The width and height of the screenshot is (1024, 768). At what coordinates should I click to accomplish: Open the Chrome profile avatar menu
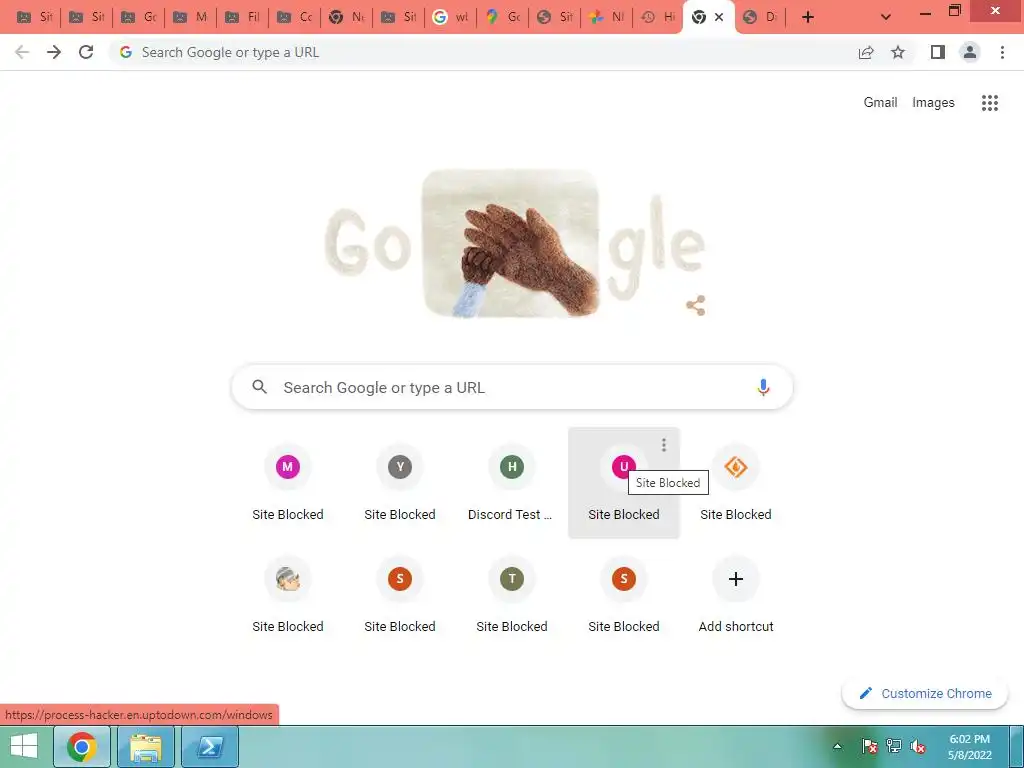pos(970,52)
